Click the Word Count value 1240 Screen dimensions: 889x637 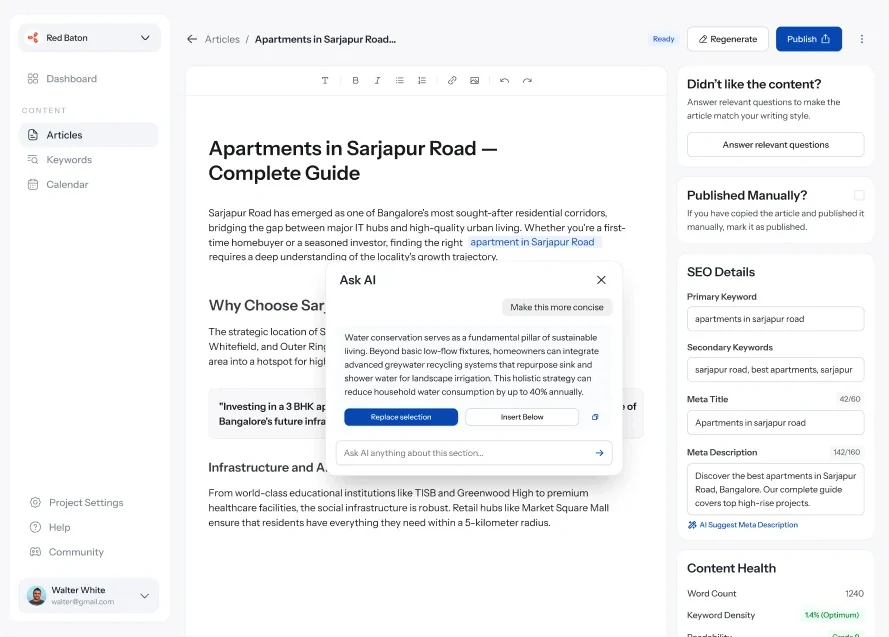point(854,593)
